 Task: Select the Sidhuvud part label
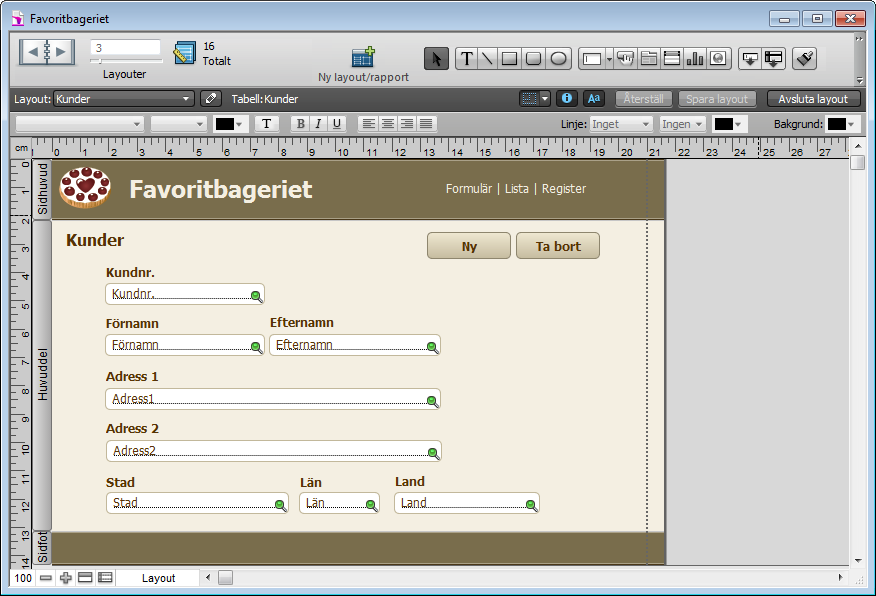coord(42,189)
